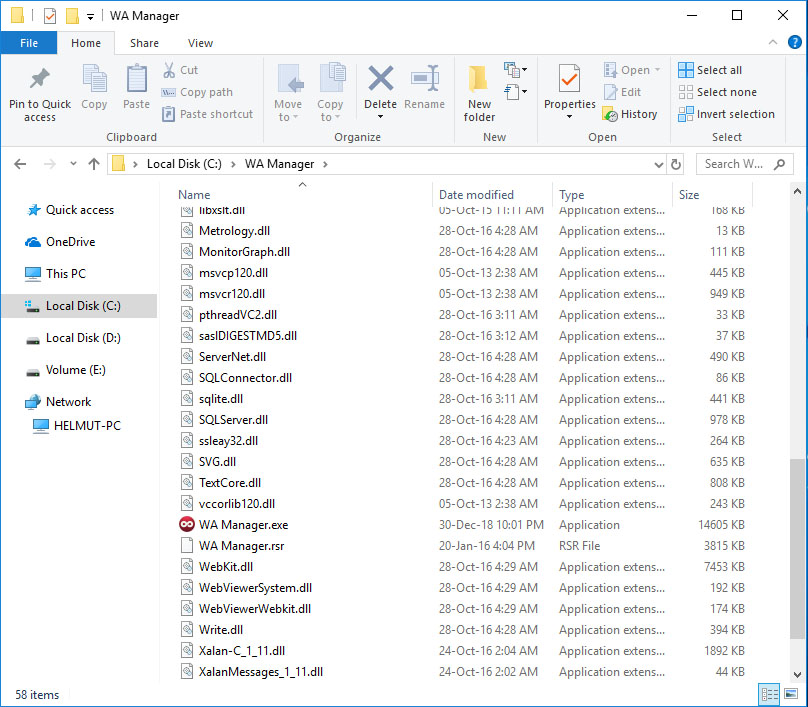Image resolution: width=808 pixels, height=707 pixels.
Task: Expand the Open button dropdown arrow
Action: (x=658, y=70)
